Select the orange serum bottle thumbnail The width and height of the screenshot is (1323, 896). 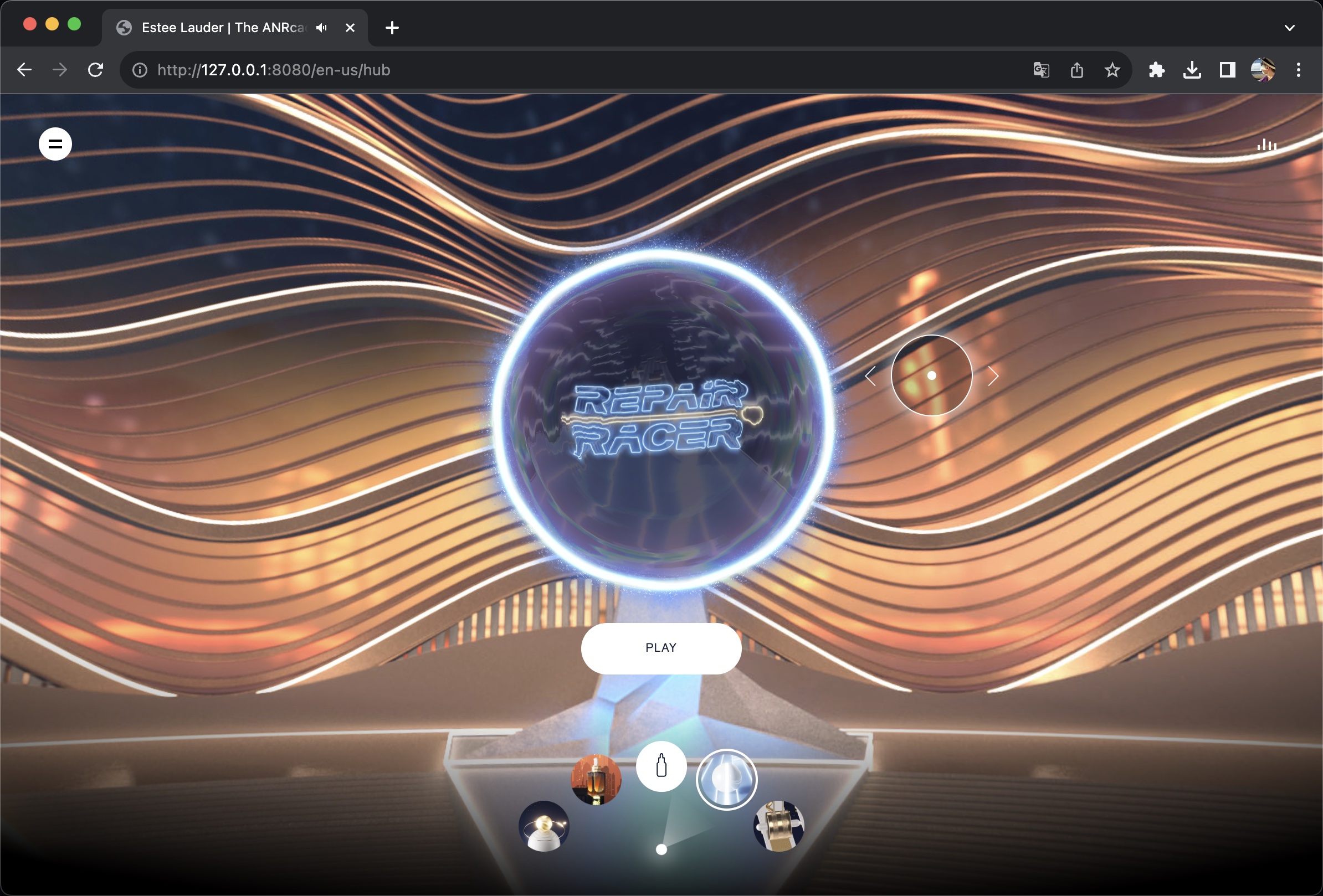(596, 779)
